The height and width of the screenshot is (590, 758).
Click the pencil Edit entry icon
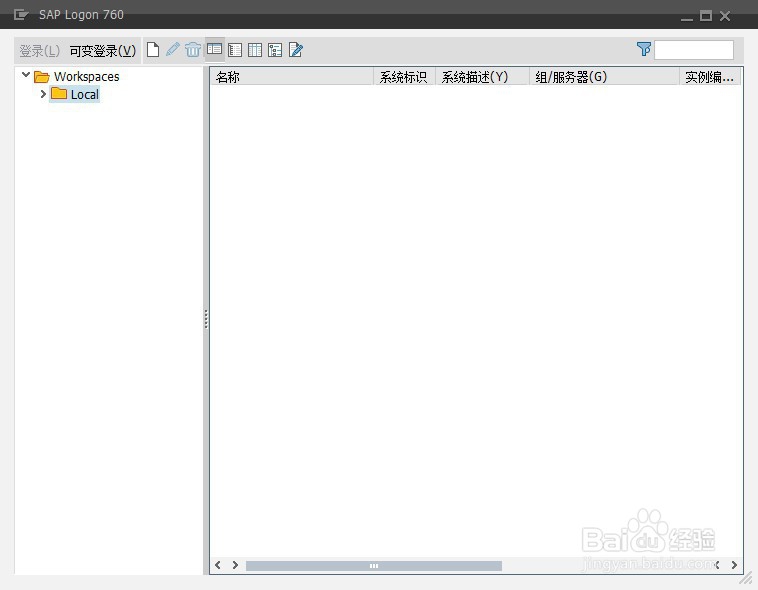pos(173,49)
